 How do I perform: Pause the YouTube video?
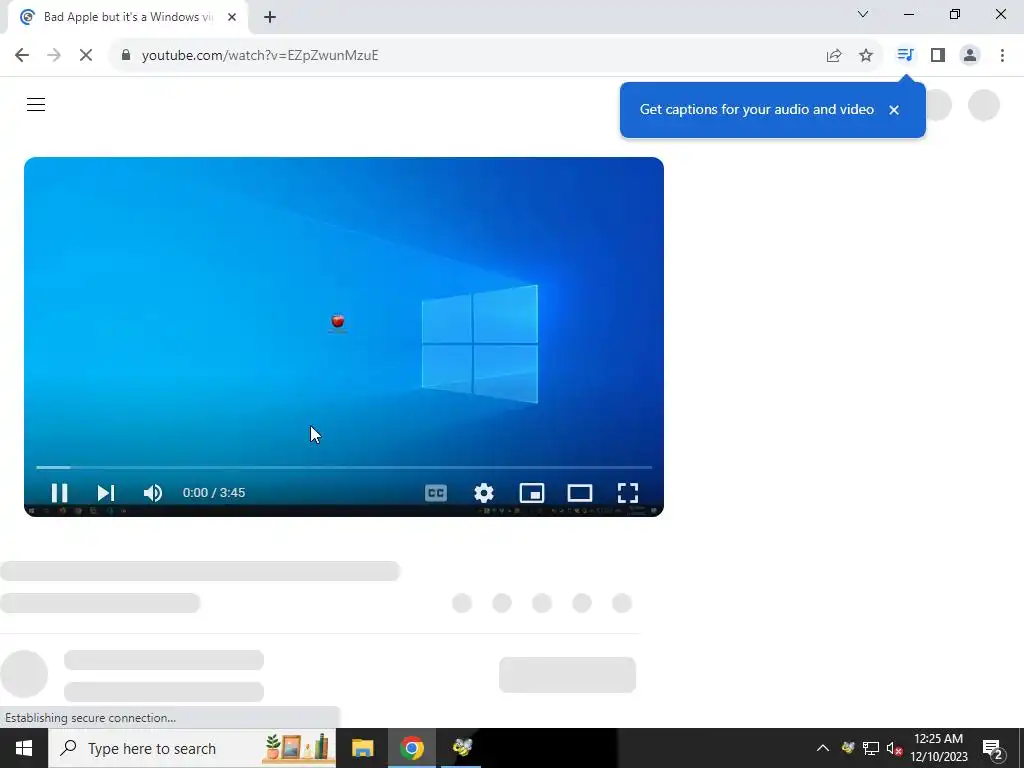point(59,492)
